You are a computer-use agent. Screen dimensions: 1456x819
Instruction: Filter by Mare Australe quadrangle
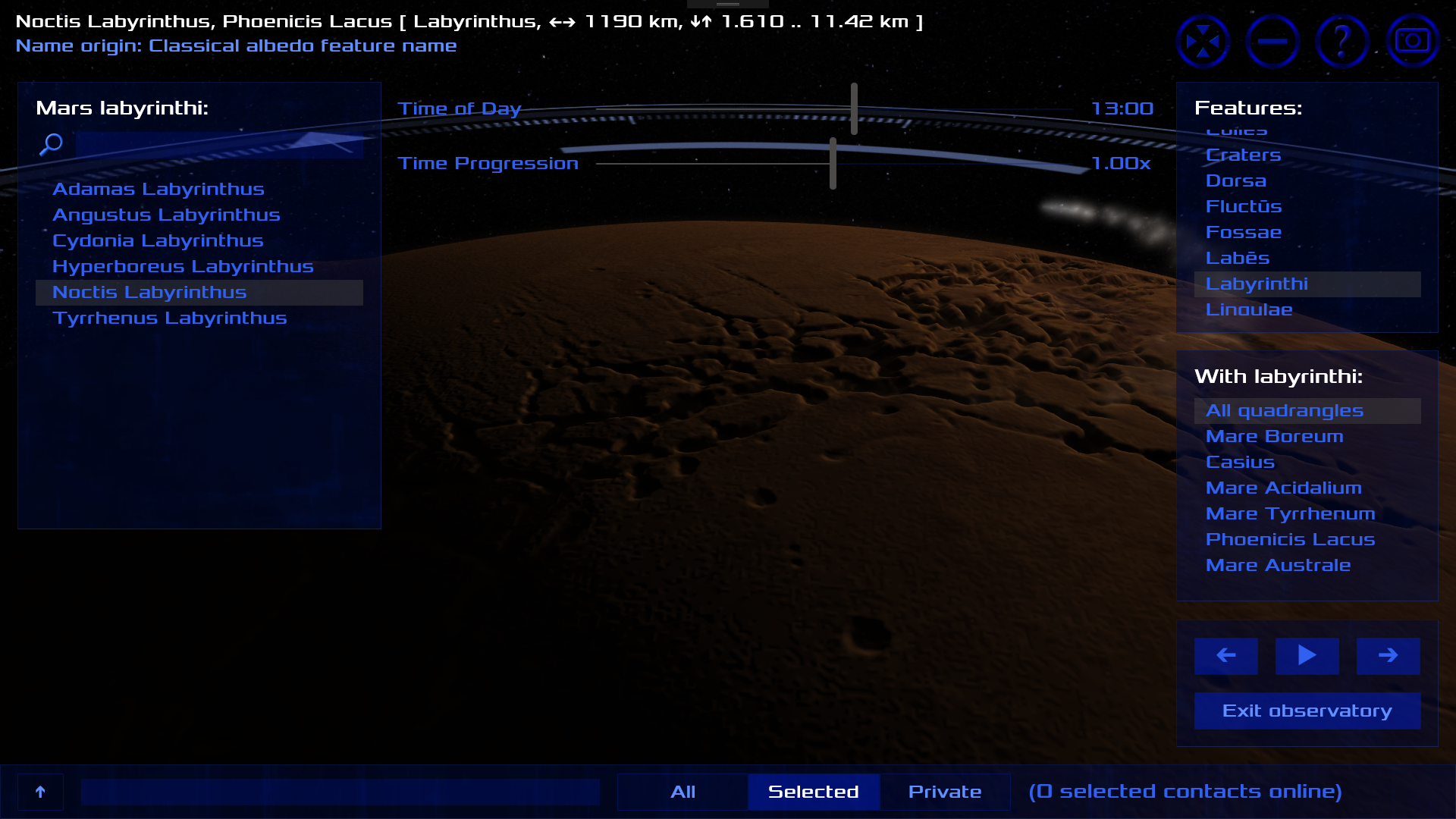point(1307,566)
